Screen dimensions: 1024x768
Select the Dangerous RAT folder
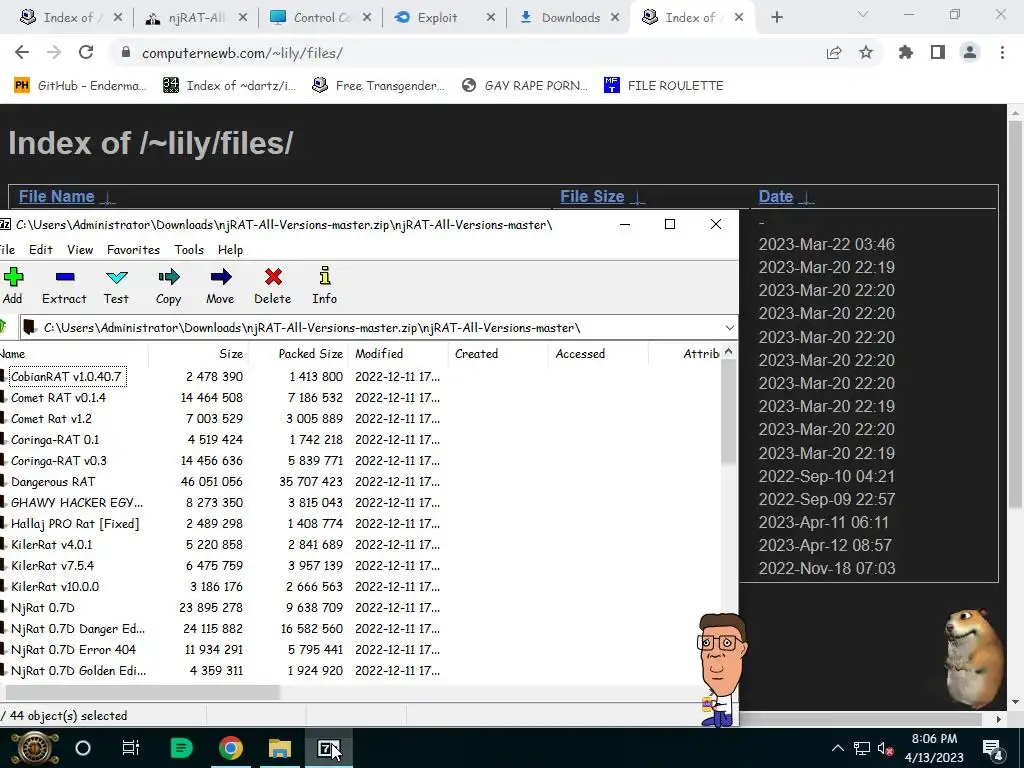click(x=53, y=481)
